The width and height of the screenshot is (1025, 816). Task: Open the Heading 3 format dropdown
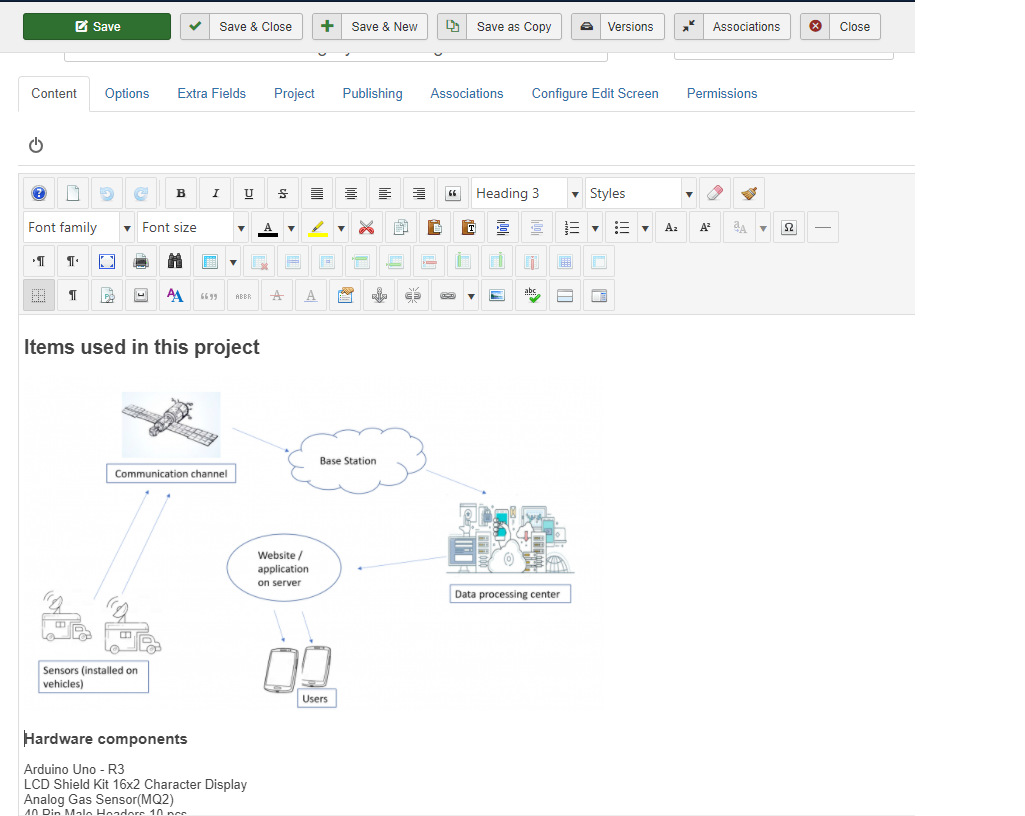tap(526, 194)
